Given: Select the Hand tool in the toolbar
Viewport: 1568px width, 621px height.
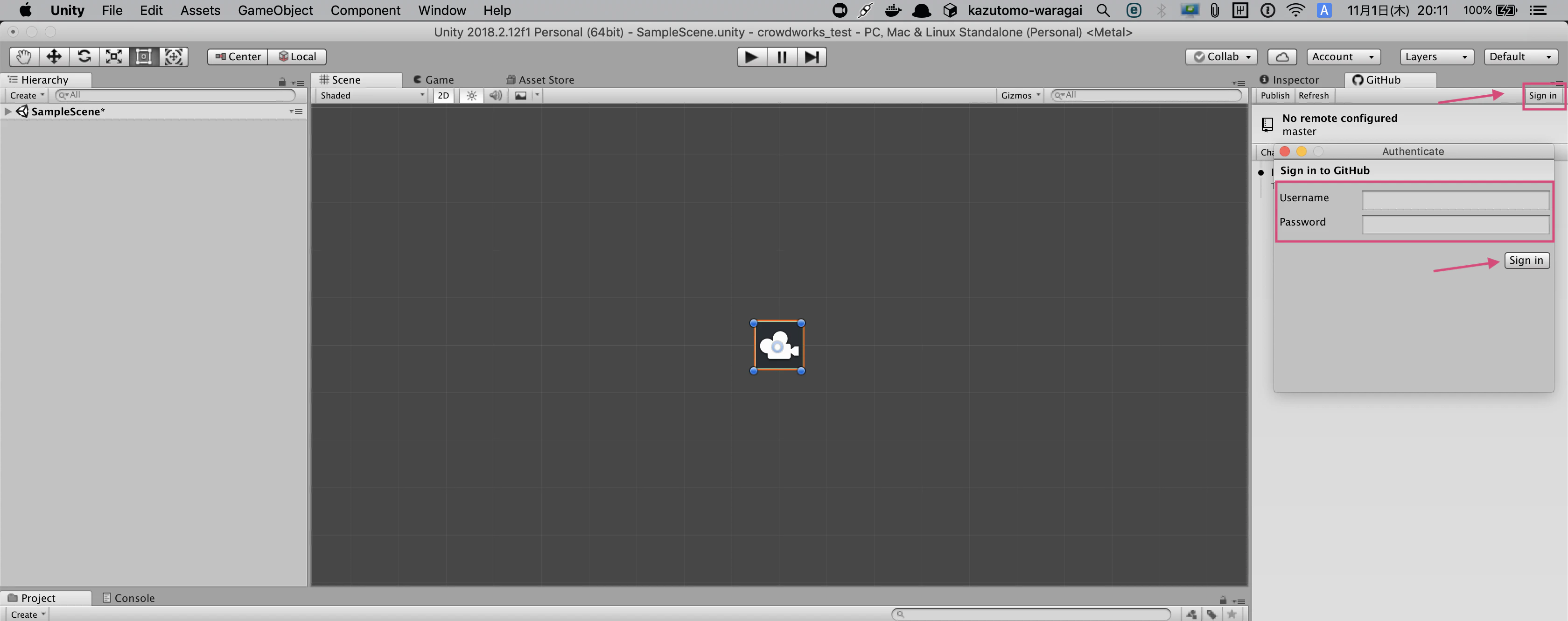Looking at the screenshot, I should pos(24,56).
